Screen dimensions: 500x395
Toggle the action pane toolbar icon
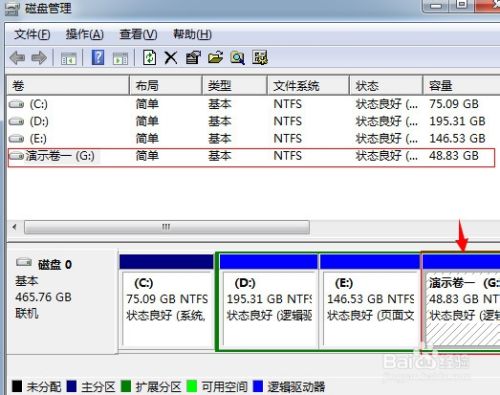pos(120,59)
